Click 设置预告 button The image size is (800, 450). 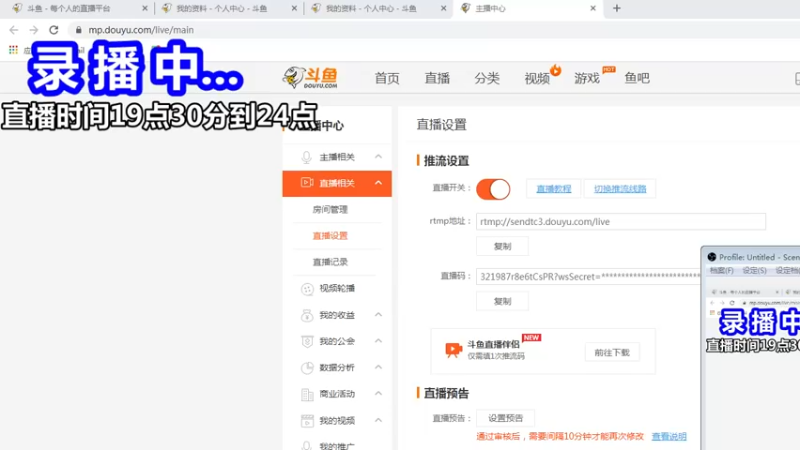click(505, 418)
